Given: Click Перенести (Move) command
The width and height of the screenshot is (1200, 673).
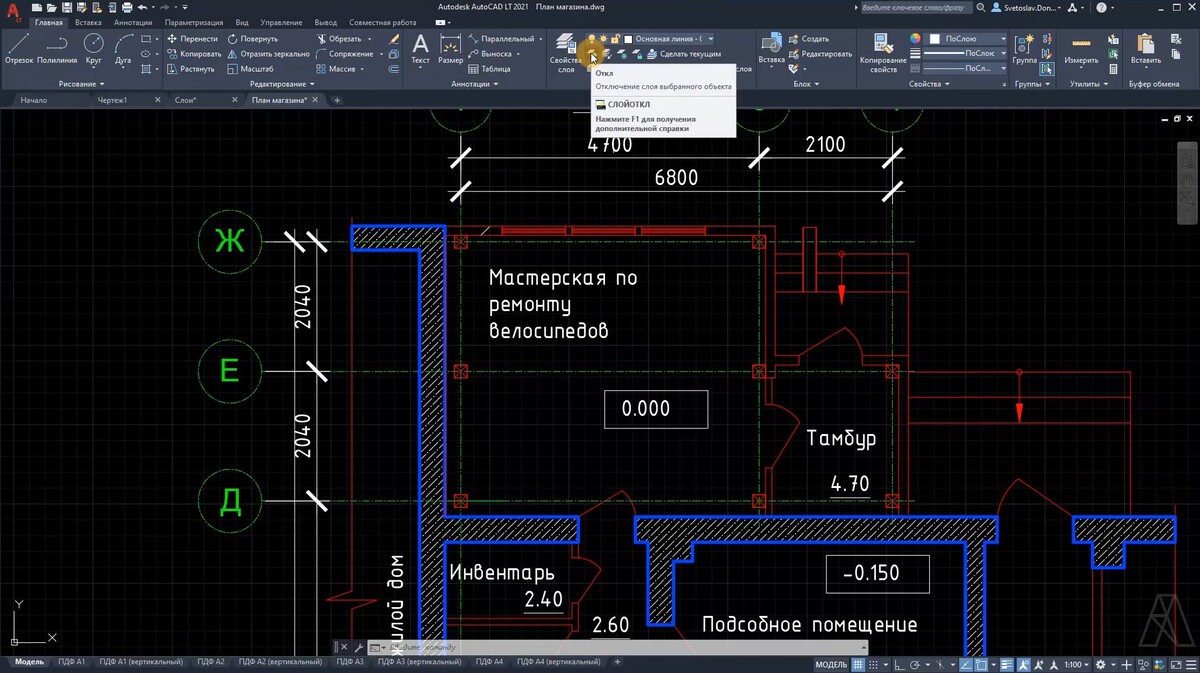Looking at the screenshot, I should tap(193, 39).
